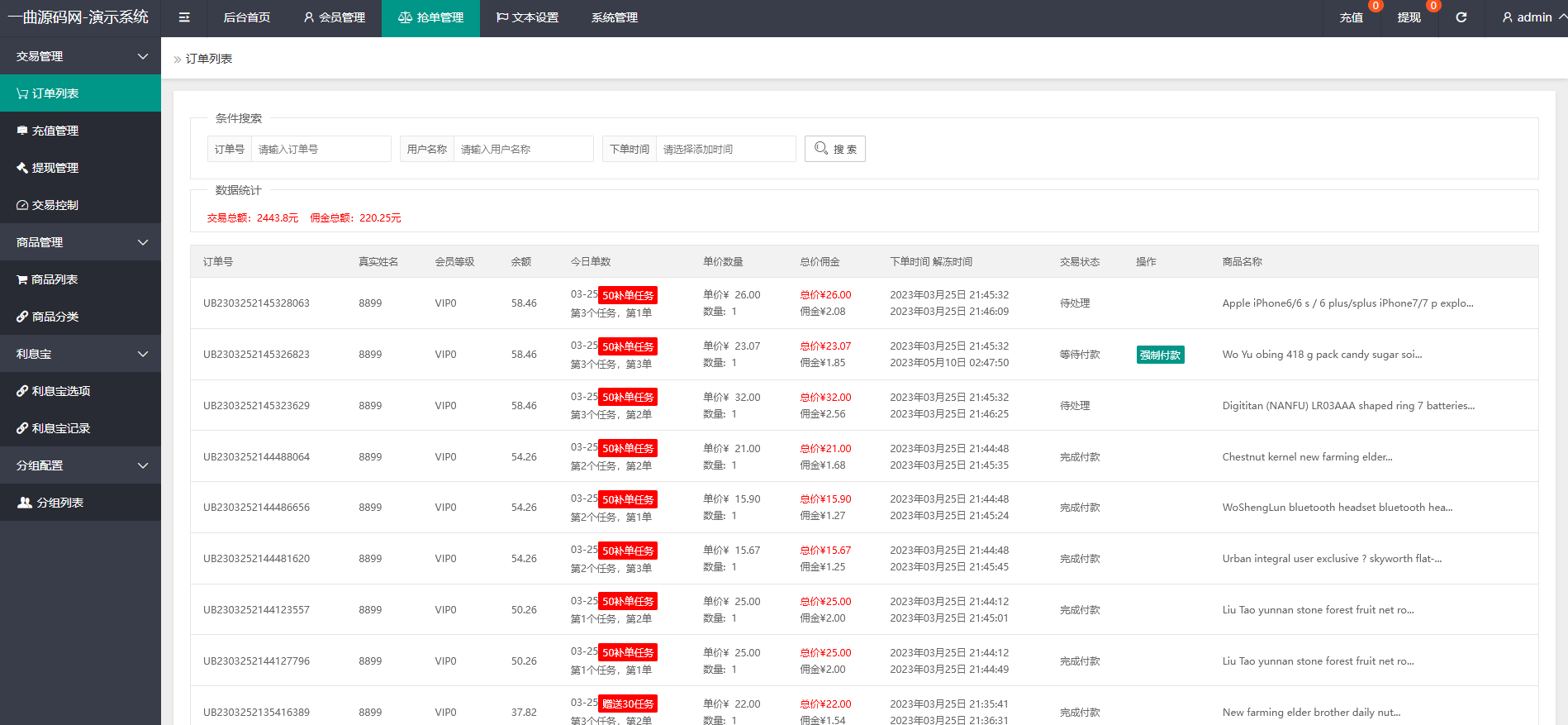
Task: Open 利息宝记录 in the sidebar
Action: click(x=80, y=428)
